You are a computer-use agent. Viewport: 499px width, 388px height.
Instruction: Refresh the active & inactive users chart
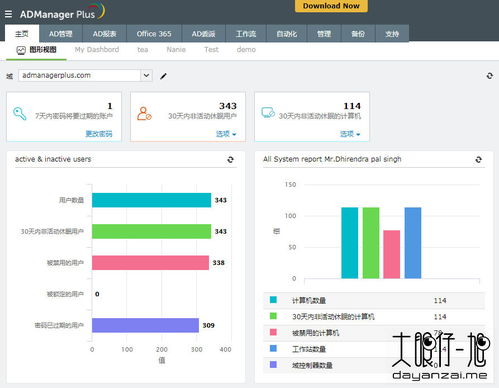(x=230, y=160)
